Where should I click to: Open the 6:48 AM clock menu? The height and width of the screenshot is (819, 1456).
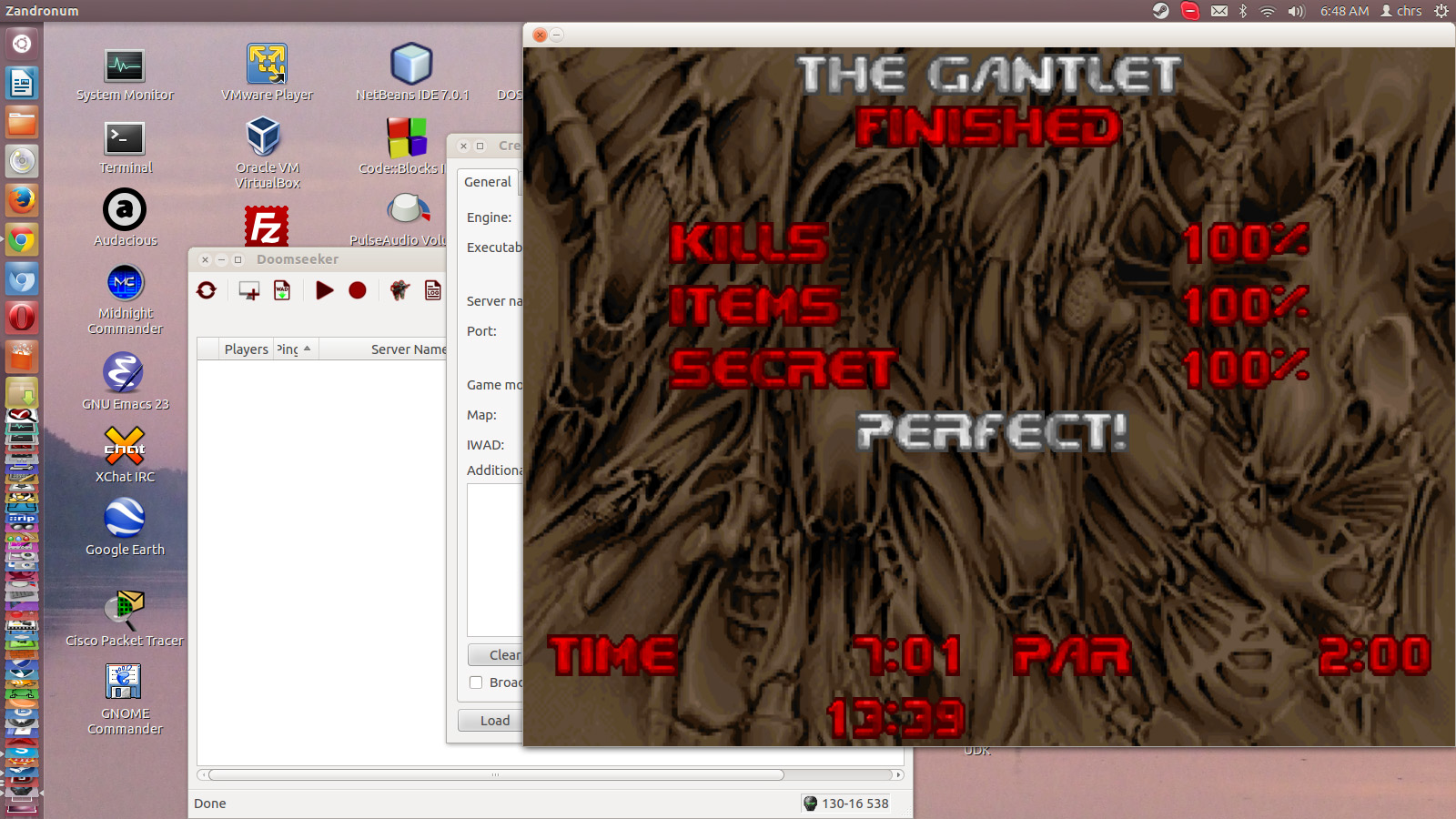[x=1345, y=11]
